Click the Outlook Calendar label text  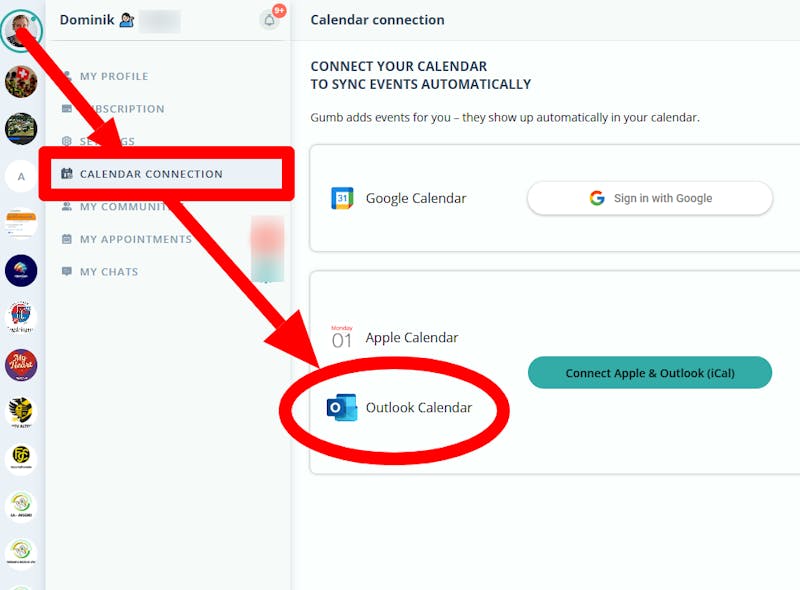[x=419, y=407]
